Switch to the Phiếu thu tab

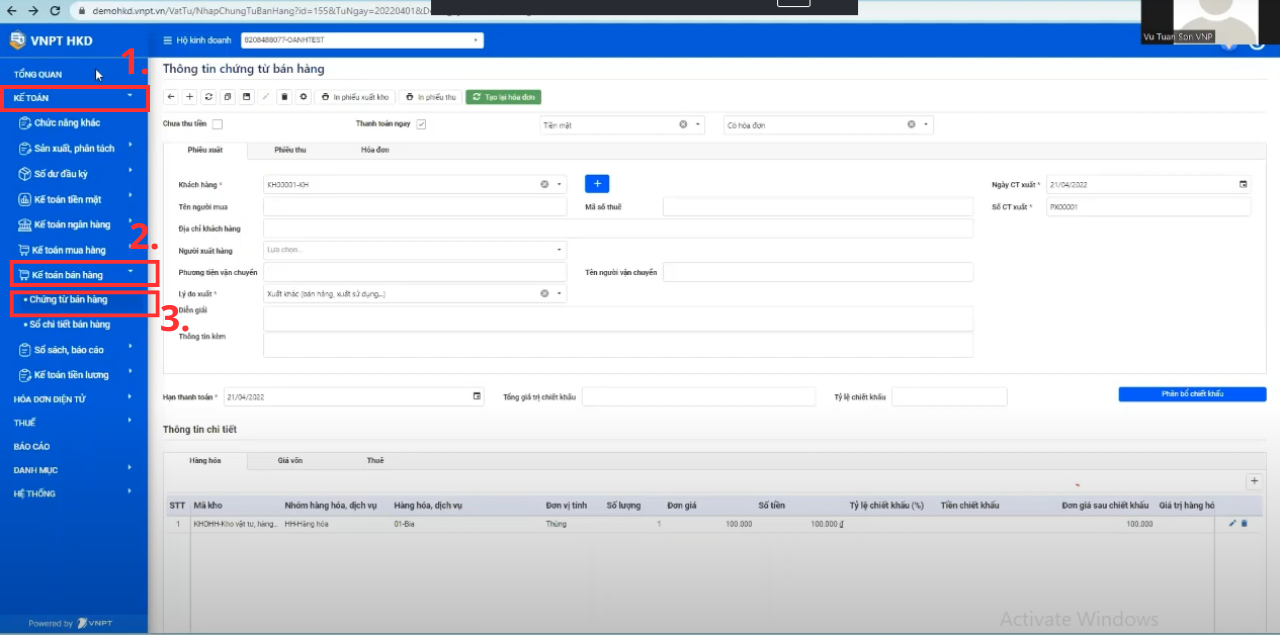point(290,150)
